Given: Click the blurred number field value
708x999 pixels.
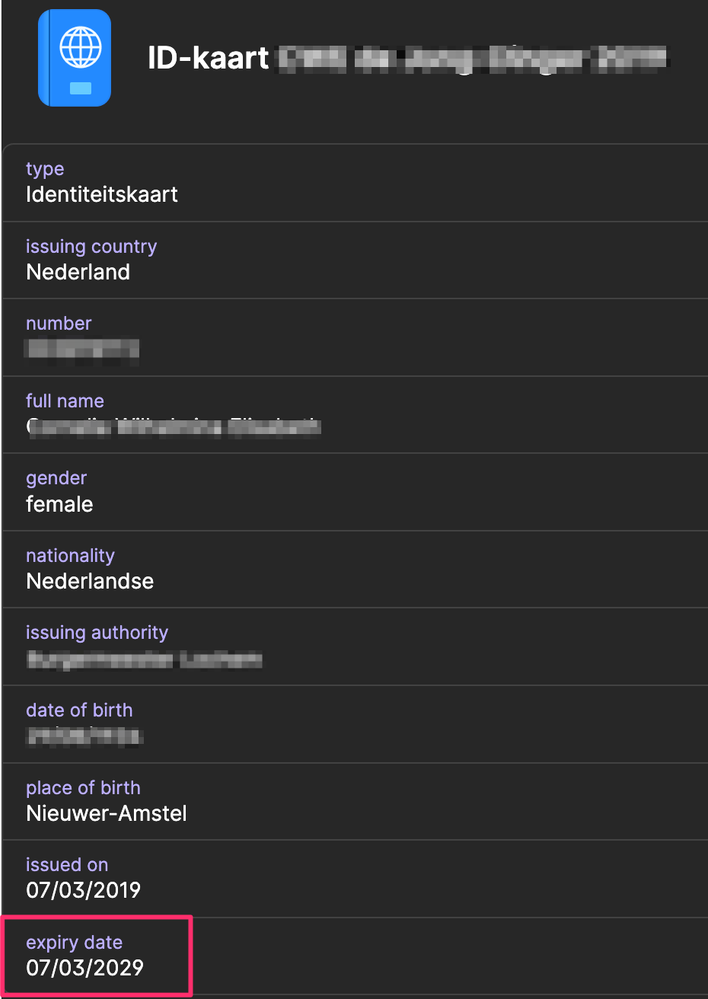Looking at the screenshot, I should 82,349.
